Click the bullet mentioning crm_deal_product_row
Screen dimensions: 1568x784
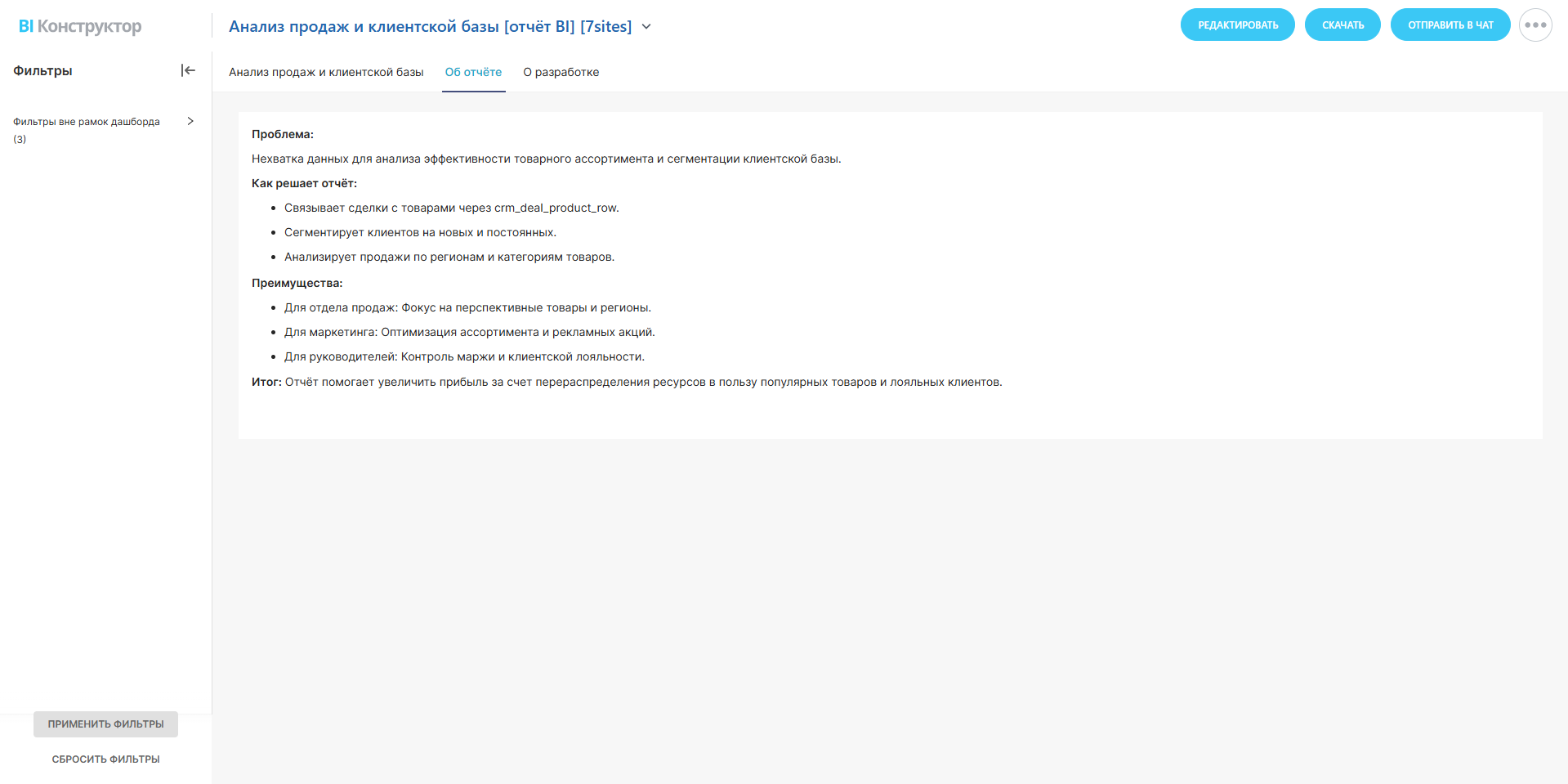pos(451,208)
